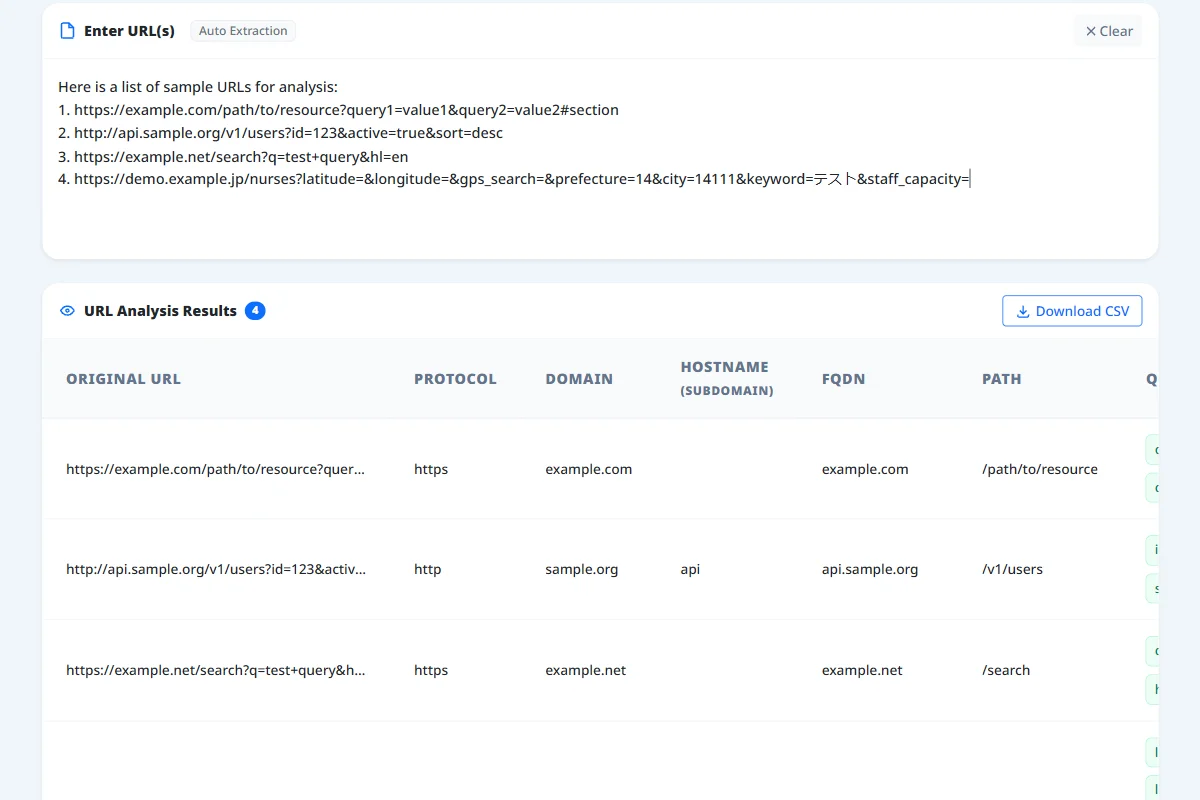Click the DOMAIN column header
Screen dimensions: 1200x800
tap(579, 379)
